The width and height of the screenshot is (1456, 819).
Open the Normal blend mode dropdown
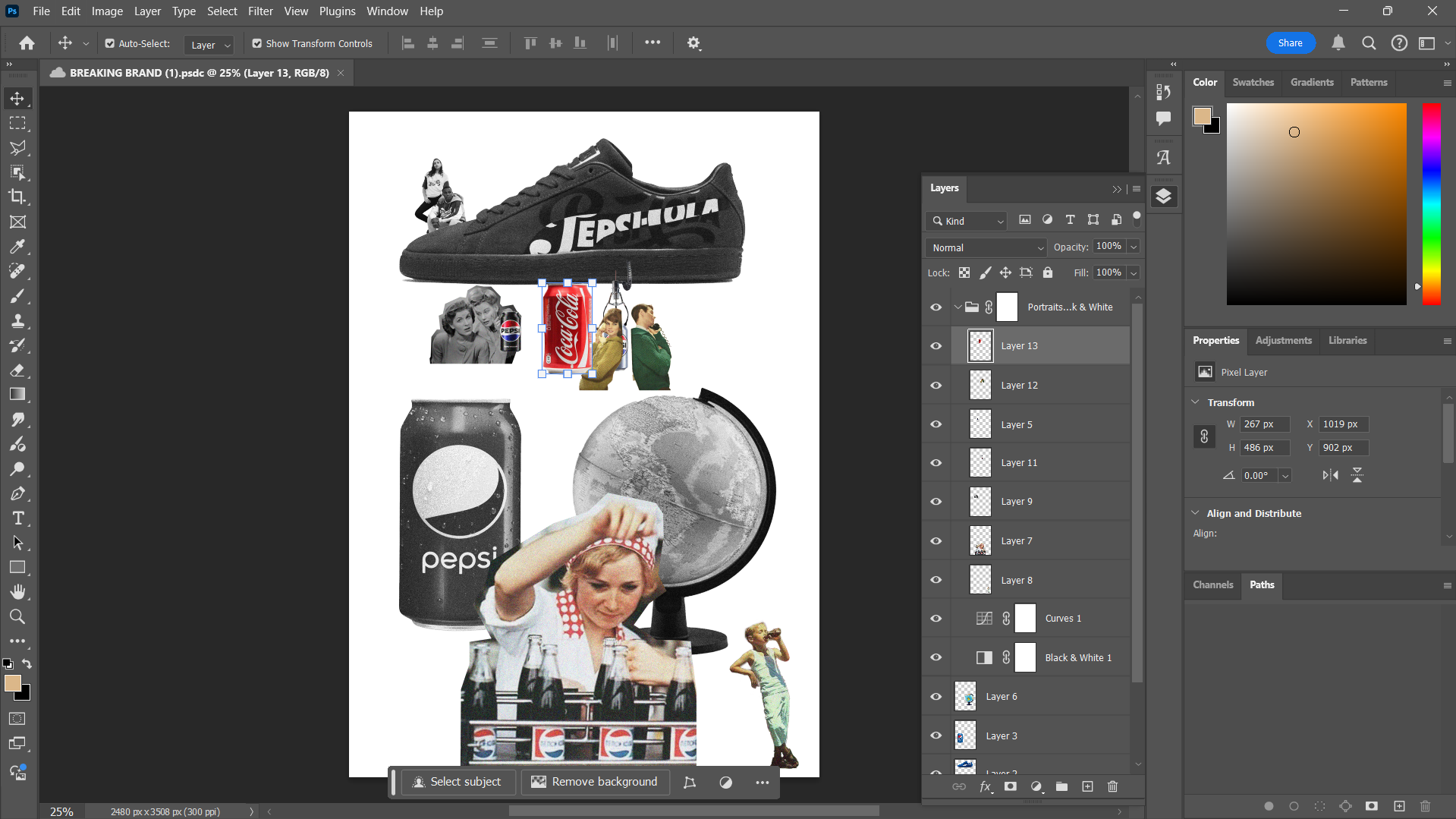pos(986,247)
